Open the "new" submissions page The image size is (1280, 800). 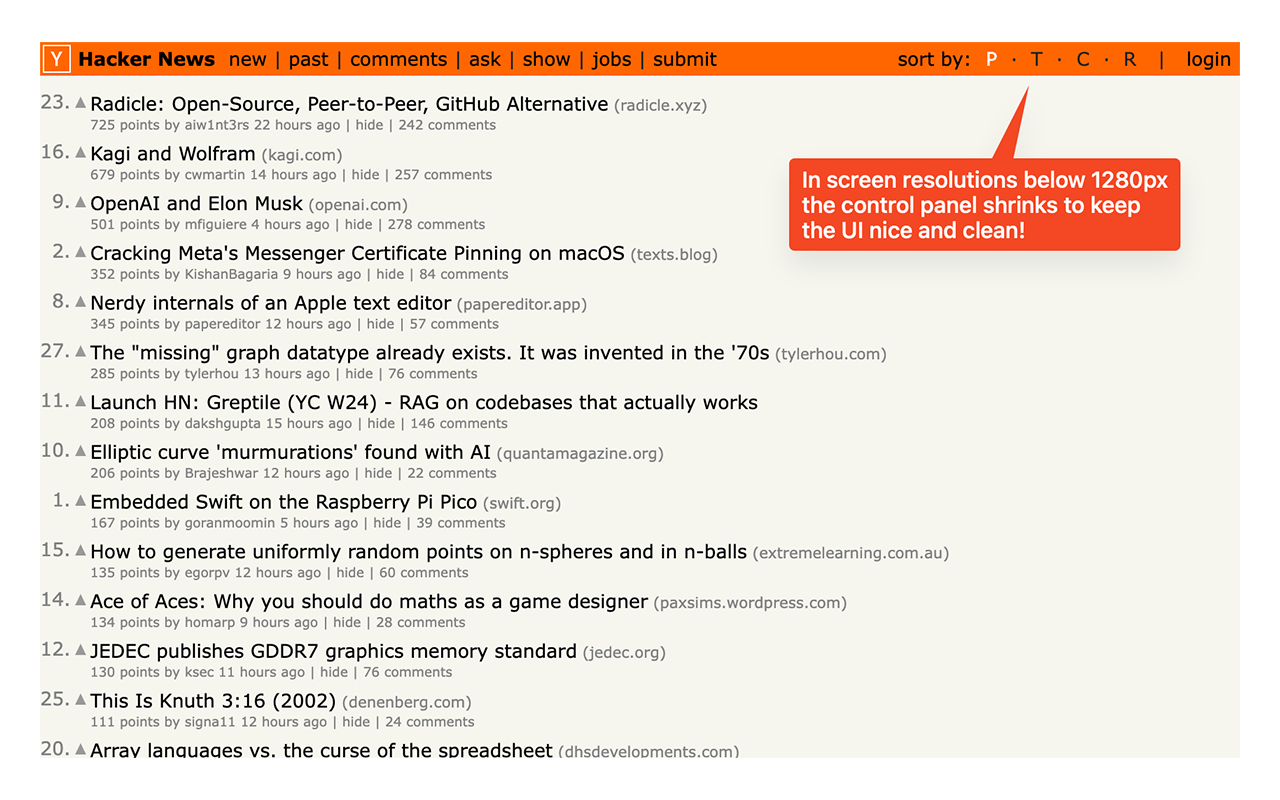click(x=248, y=59)
